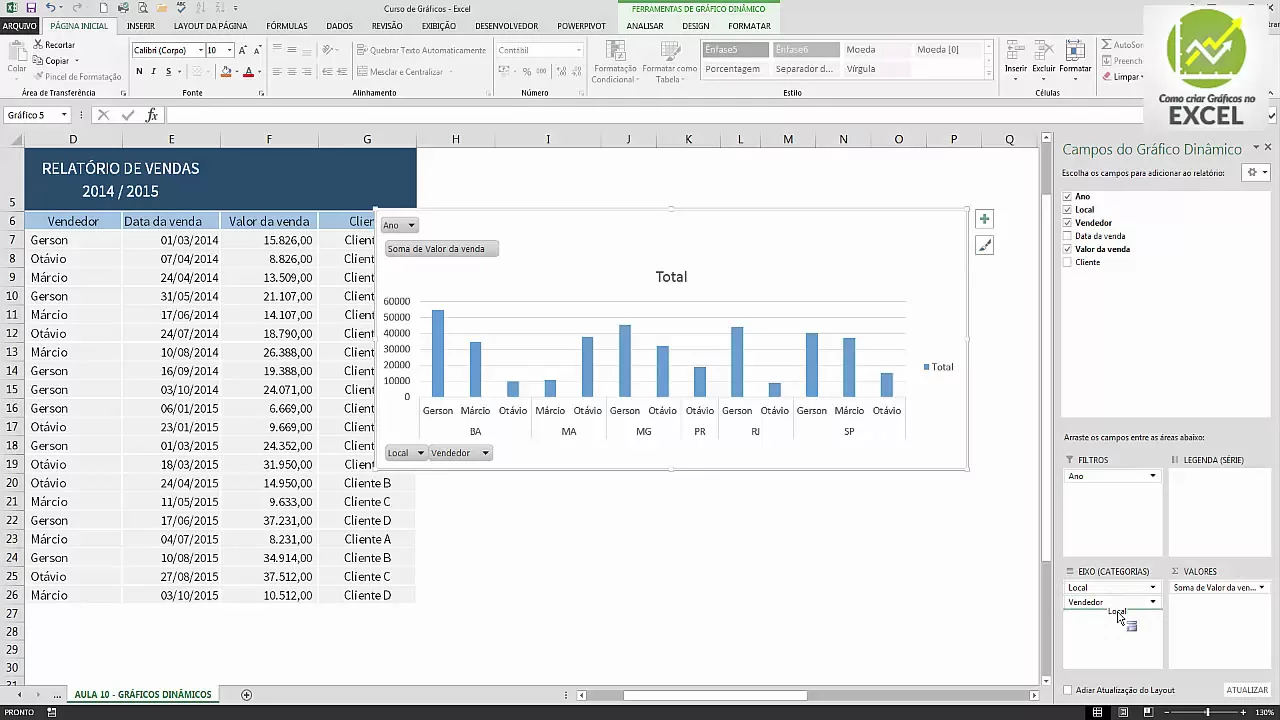Click the insert function fx icon
Viewport: 1280px width, 720px height.
[152, 115]
